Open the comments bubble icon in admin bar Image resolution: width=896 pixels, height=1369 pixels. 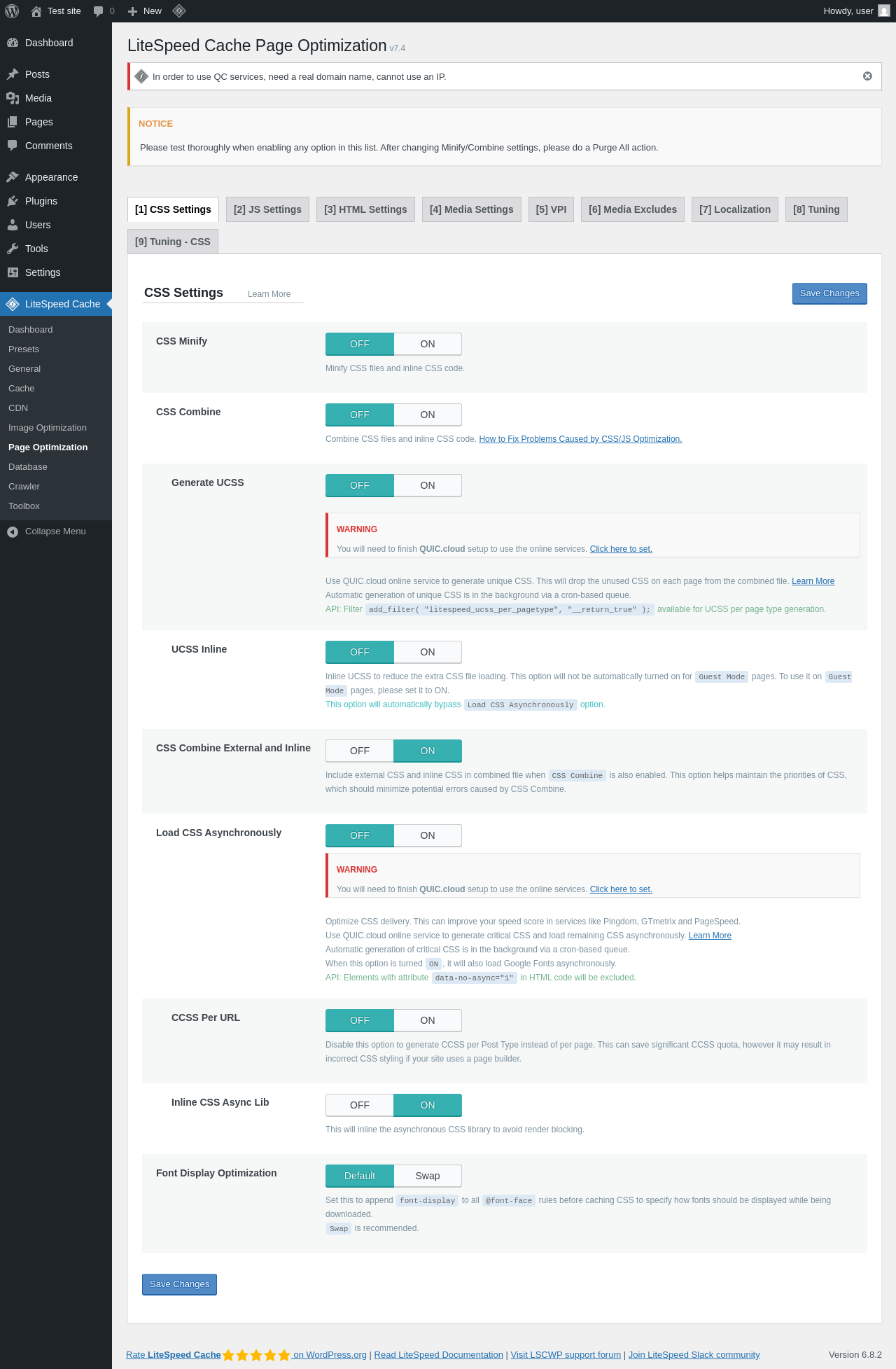(x=99, y=11)
